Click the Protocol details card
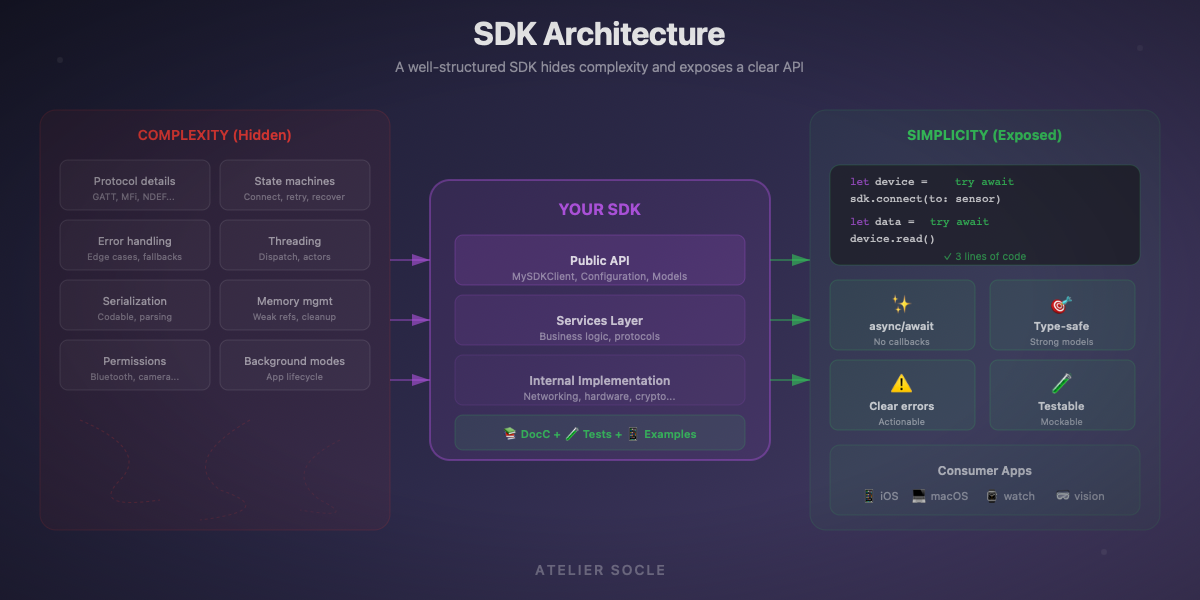 tap(134, 184)
